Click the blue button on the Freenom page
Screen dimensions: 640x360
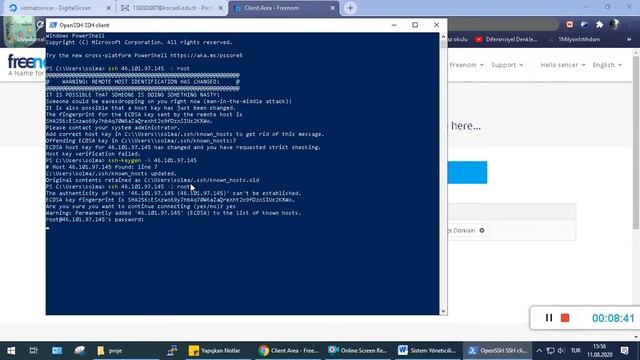(467, 172)
